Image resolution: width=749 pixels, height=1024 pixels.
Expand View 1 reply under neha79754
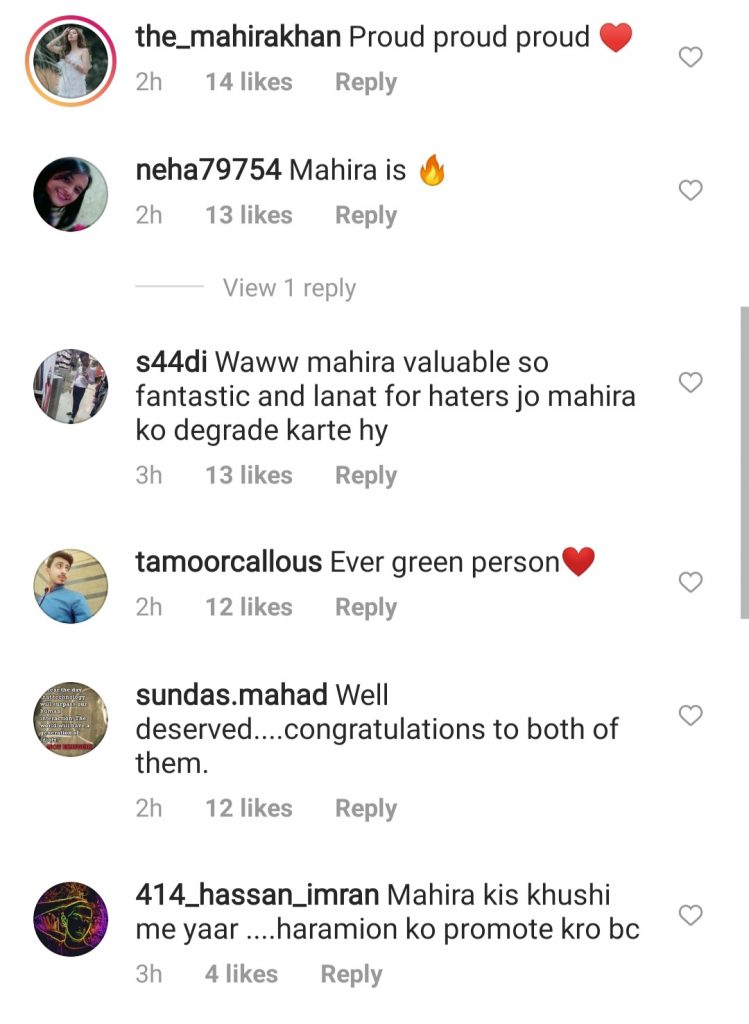click(x=289, y=288)
